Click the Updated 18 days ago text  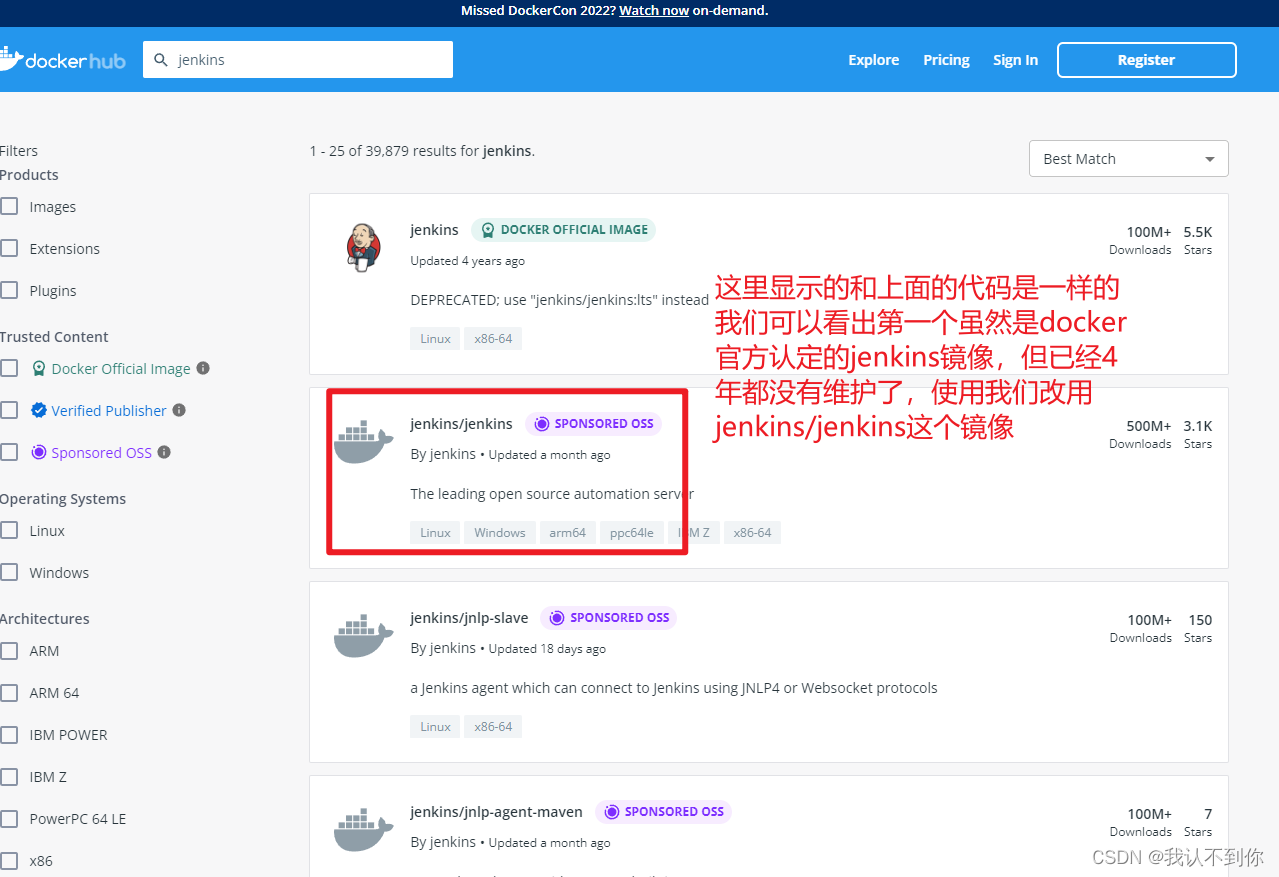[x=547, y=649]
